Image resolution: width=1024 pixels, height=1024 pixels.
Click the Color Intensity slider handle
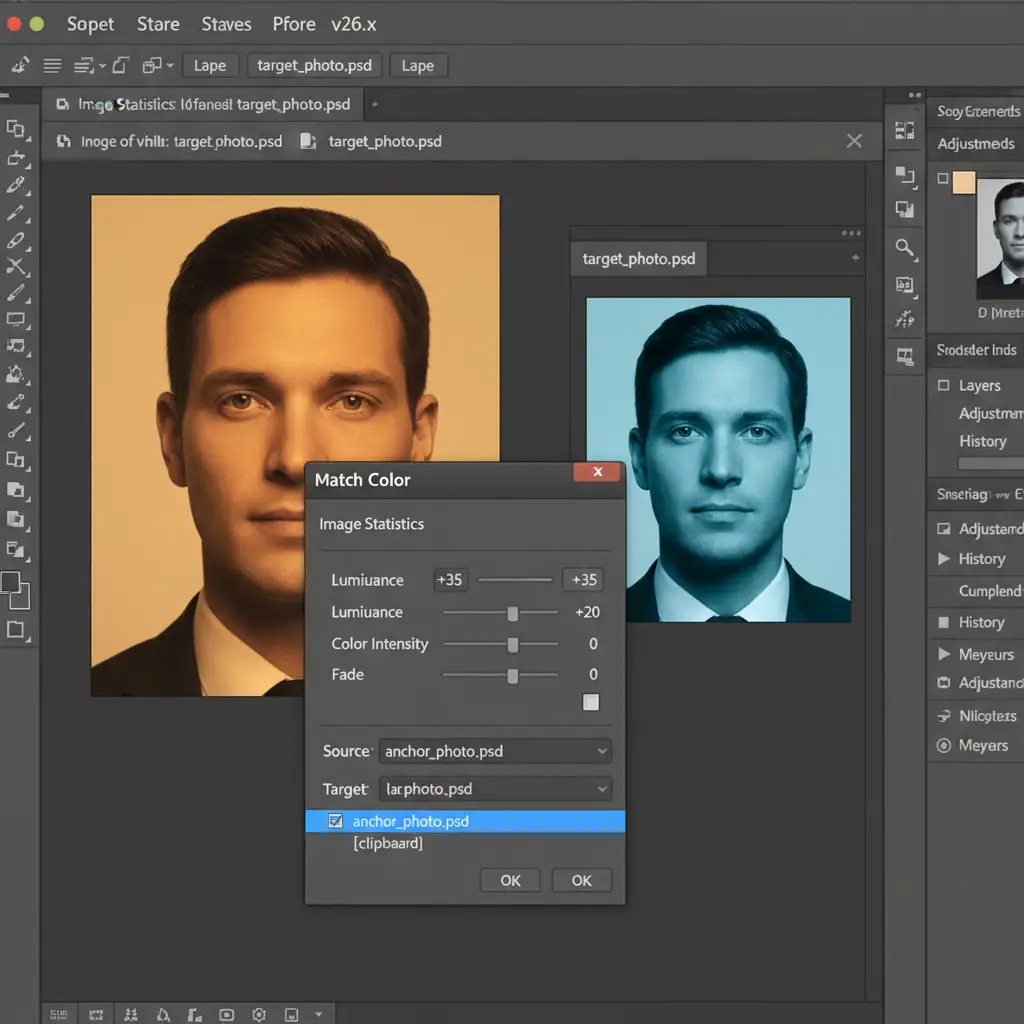point(513,645)
